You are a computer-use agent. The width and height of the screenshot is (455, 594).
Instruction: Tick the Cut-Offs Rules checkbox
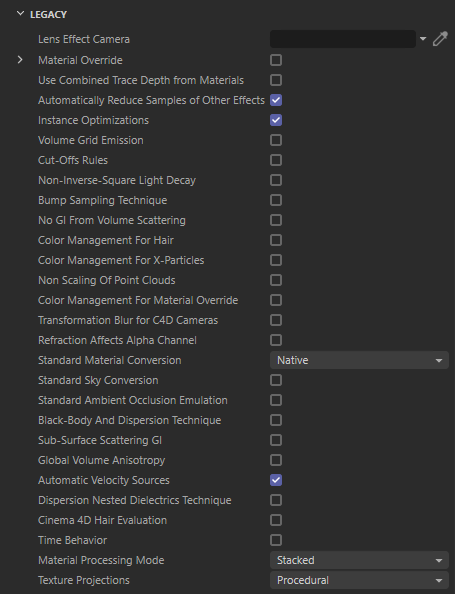click(276, 160)
